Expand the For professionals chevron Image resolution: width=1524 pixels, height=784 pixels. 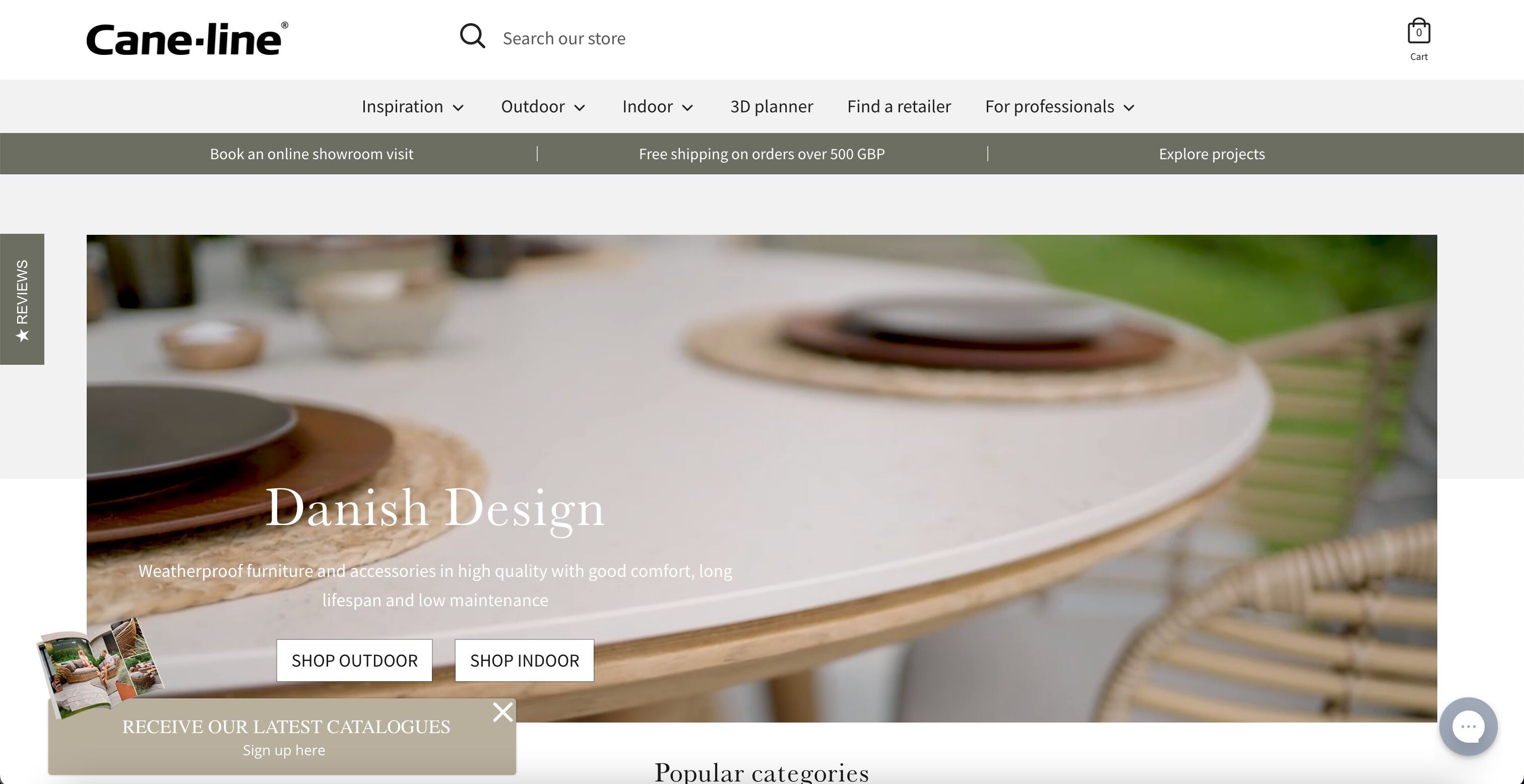(x=1129, y=108)
